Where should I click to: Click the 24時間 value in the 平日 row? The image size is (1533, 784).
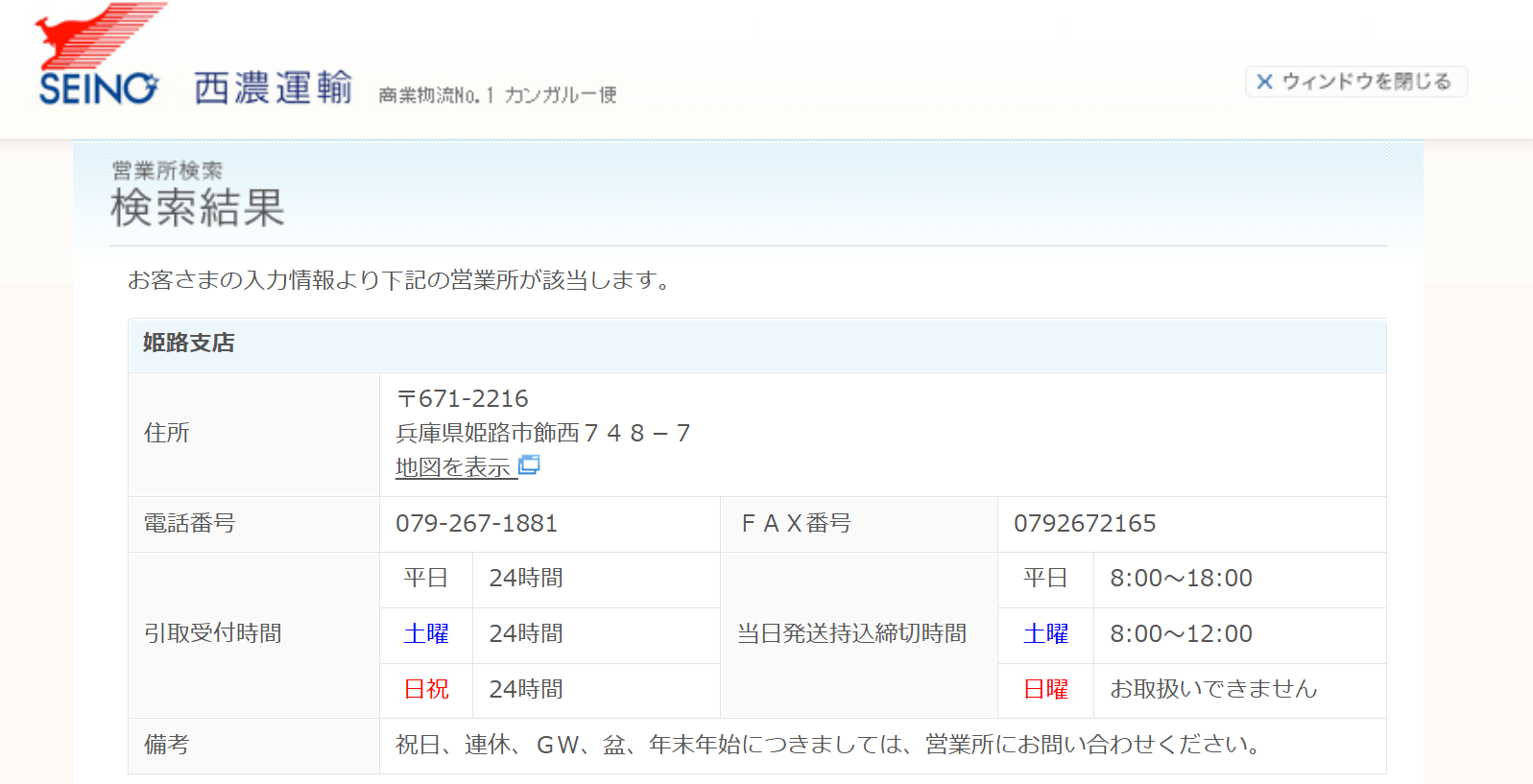coord(526,579)
